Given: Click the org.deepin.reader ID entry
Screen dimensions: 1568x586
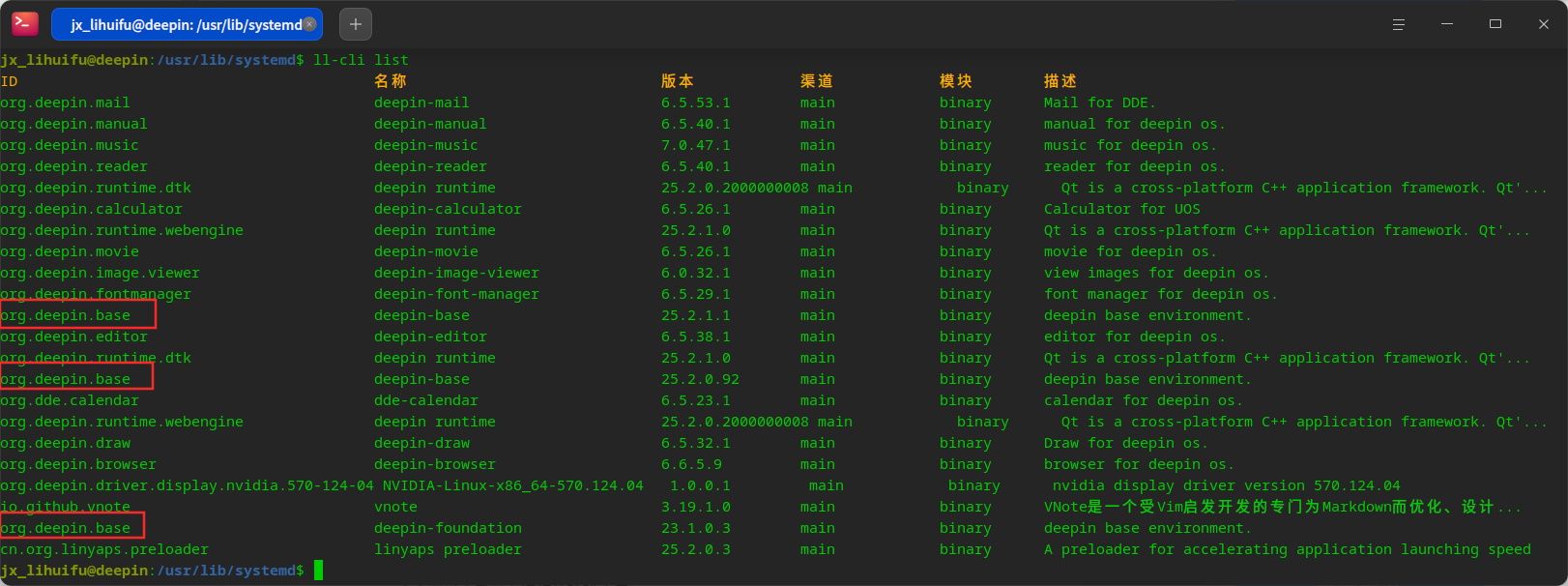Looking at the screenshot, I should click(x=73, y=166).
